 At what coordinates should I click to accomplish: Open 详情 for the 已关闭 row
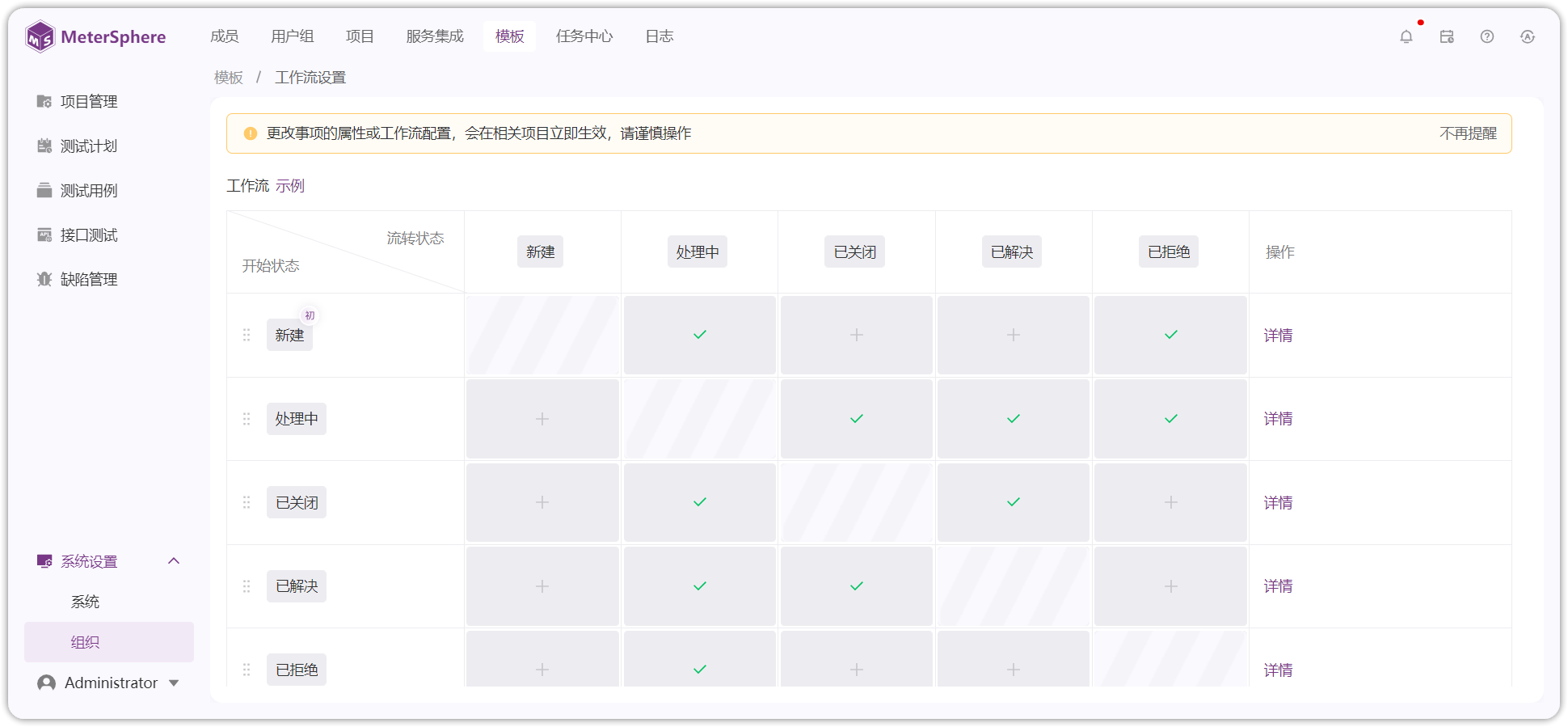point(1278,503)
